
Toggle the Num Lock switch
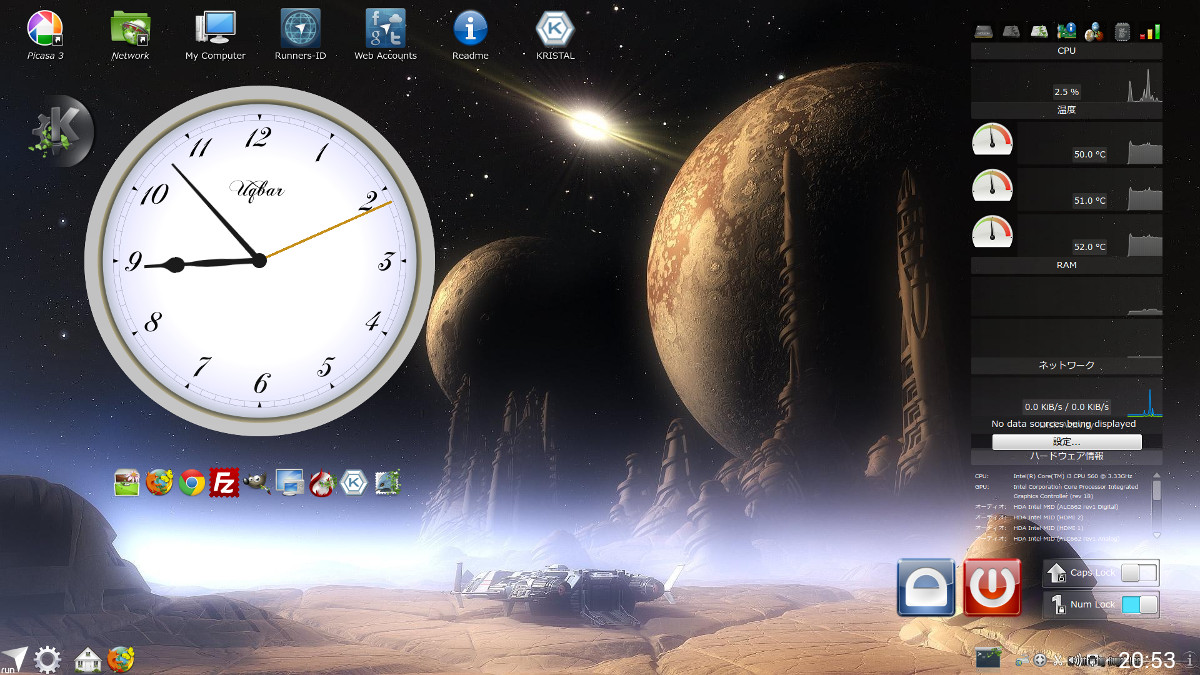pos(1140,605)
